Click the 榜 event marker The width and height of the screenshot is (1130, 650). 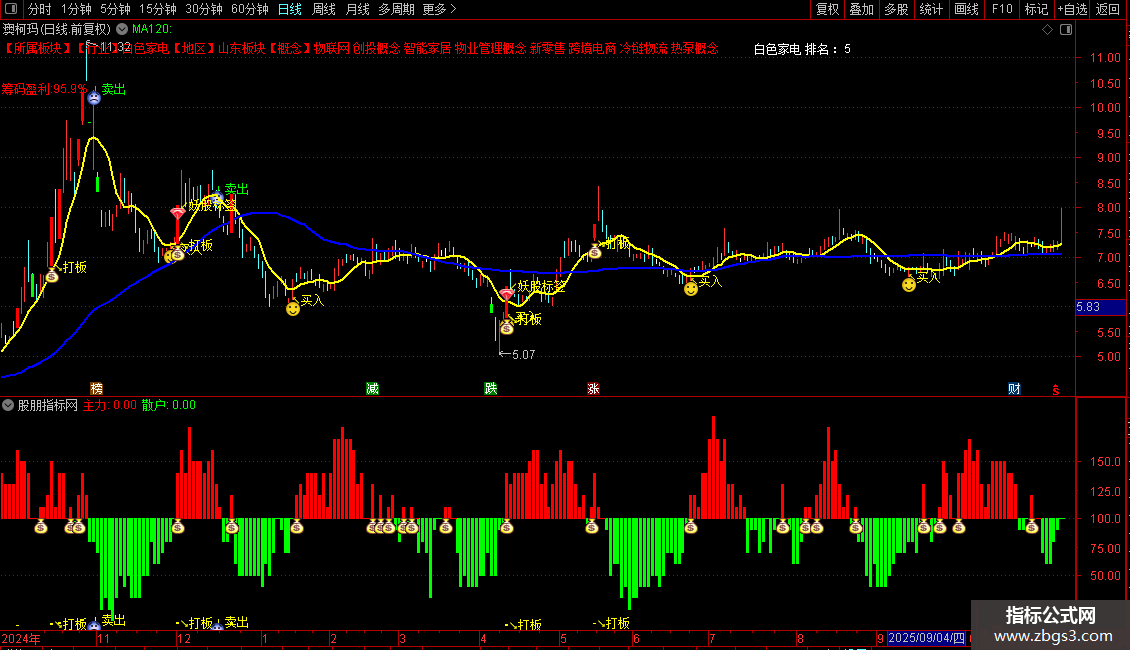pyautogui.click(x=96, y=388)
